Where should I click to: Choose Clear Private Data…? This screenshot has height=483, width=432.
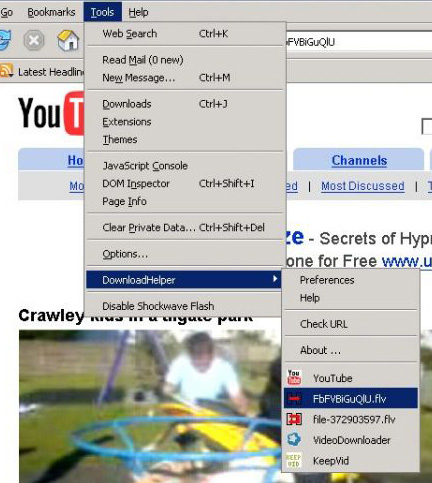pos(185,227)
